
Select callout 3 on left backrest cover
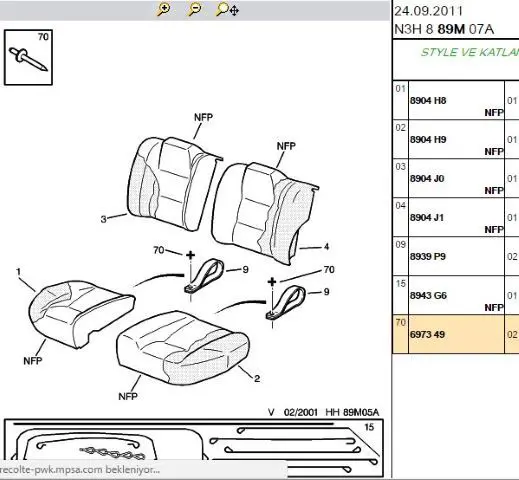tap(103, 219)
